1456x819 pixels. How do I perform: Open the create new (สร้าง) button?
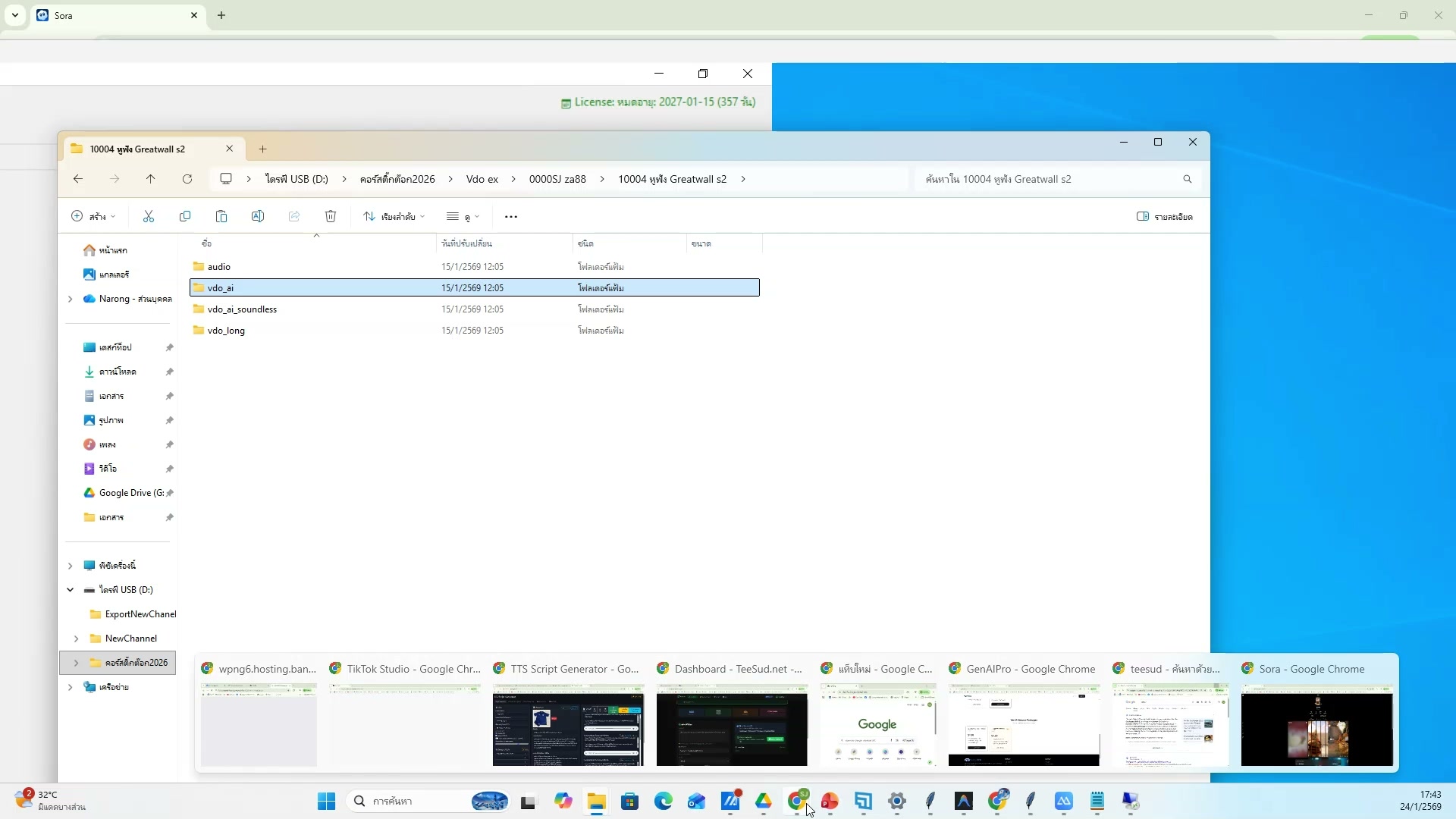93,217
